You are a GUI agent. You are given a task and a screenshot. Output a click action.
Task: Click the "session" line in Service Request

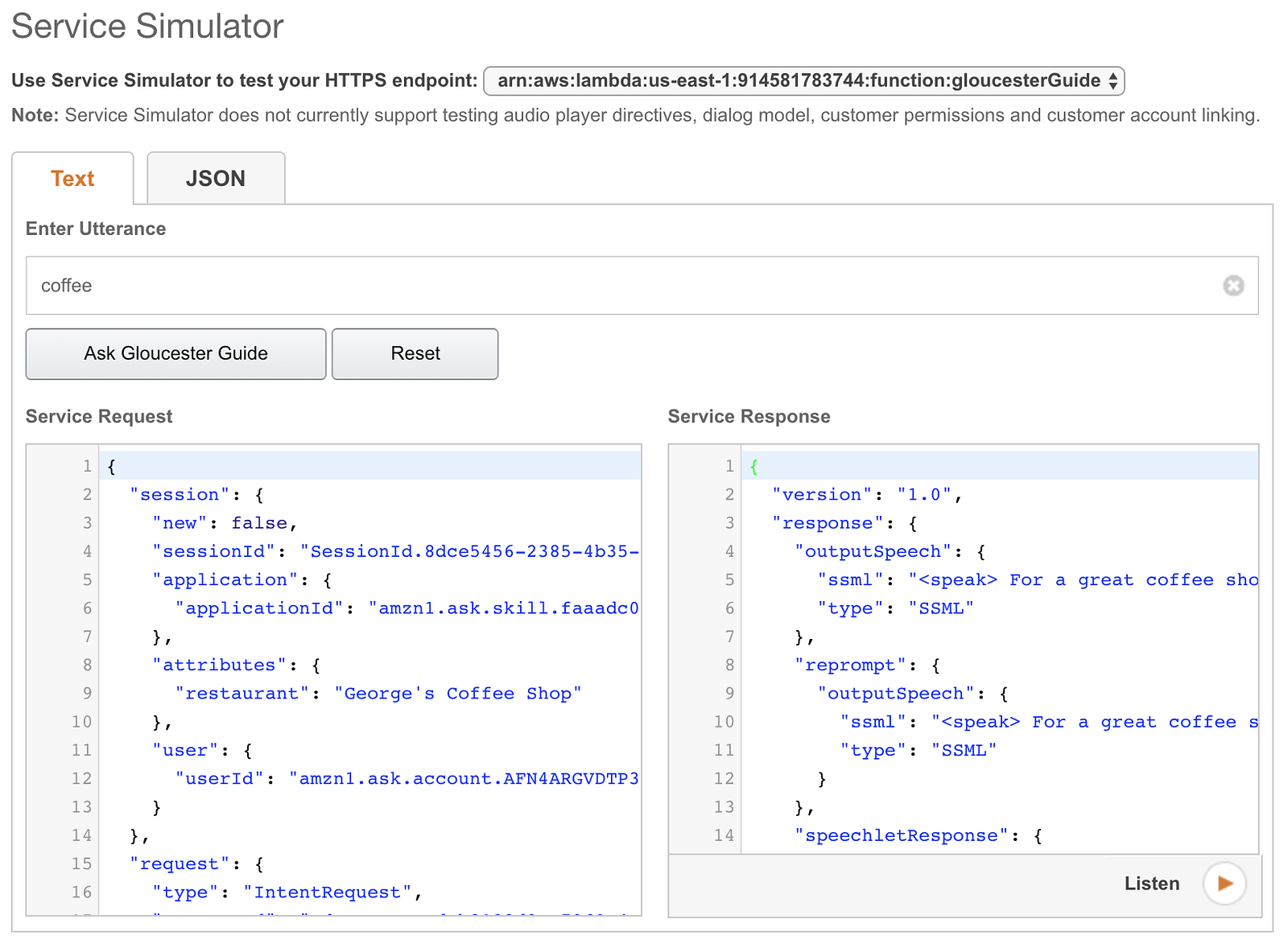[197, 495]
